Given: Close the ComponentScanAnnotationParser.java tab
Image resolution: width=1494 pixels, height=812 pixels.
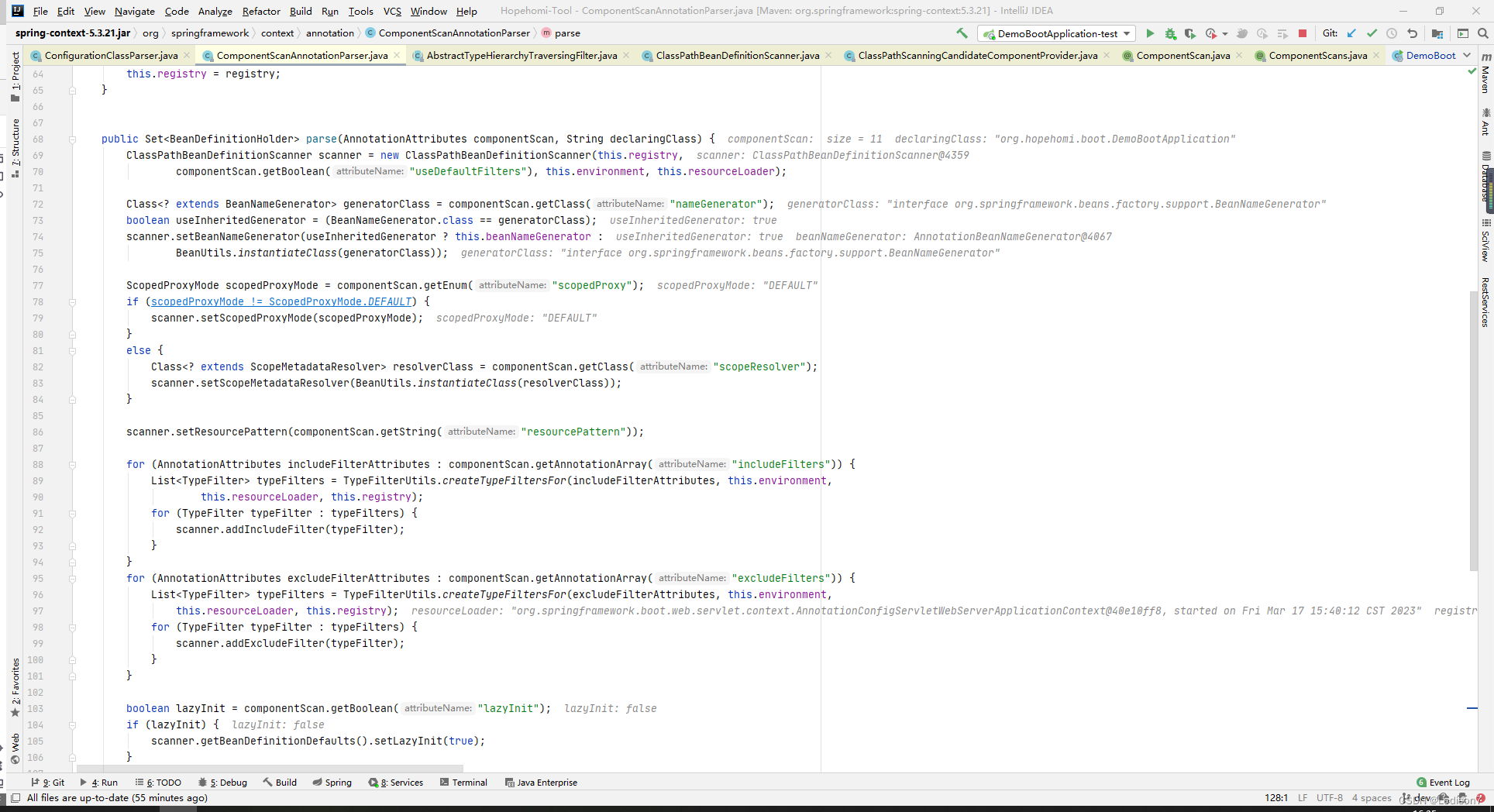Looking at the screenshot, I should tap(397, 55).
